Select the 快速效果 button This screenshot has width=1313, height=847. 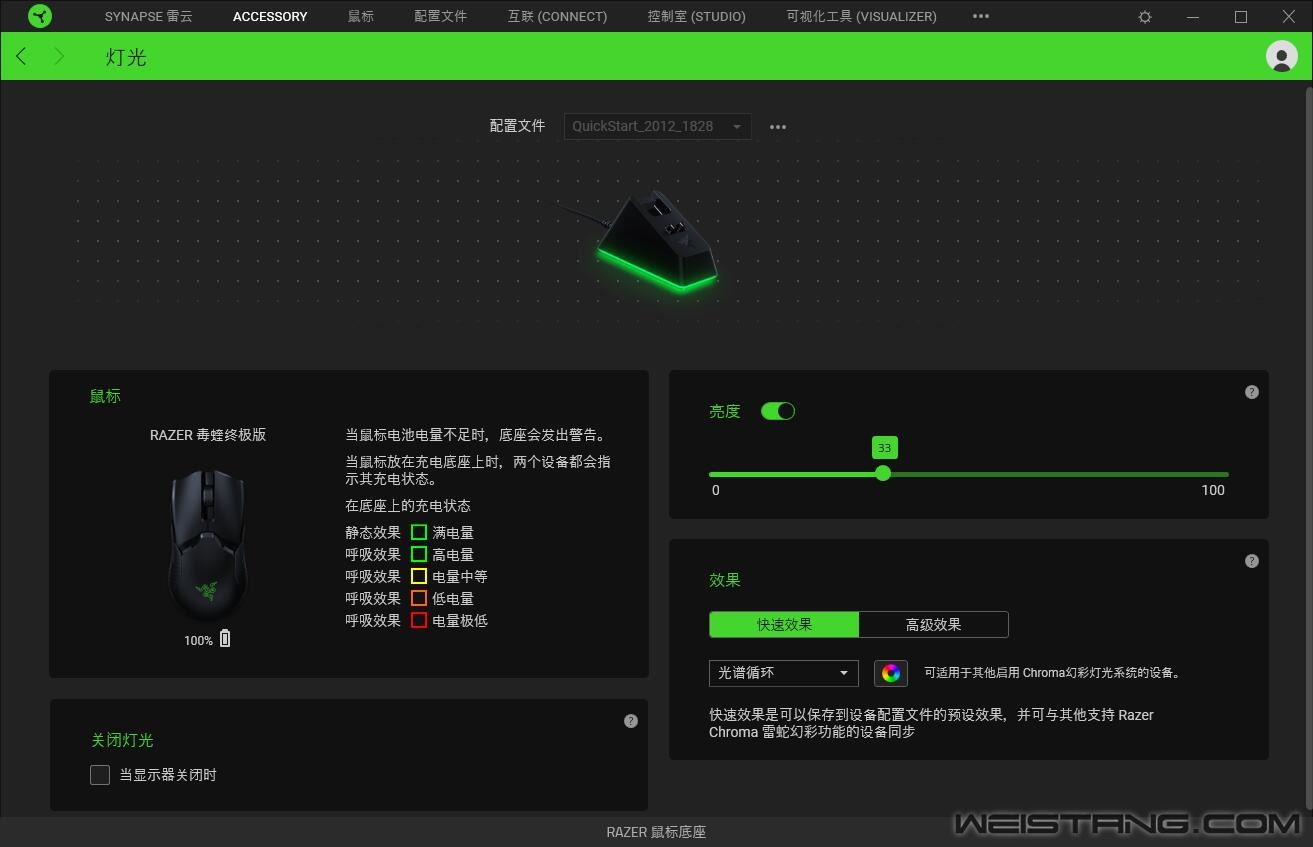tap(784, 625)
